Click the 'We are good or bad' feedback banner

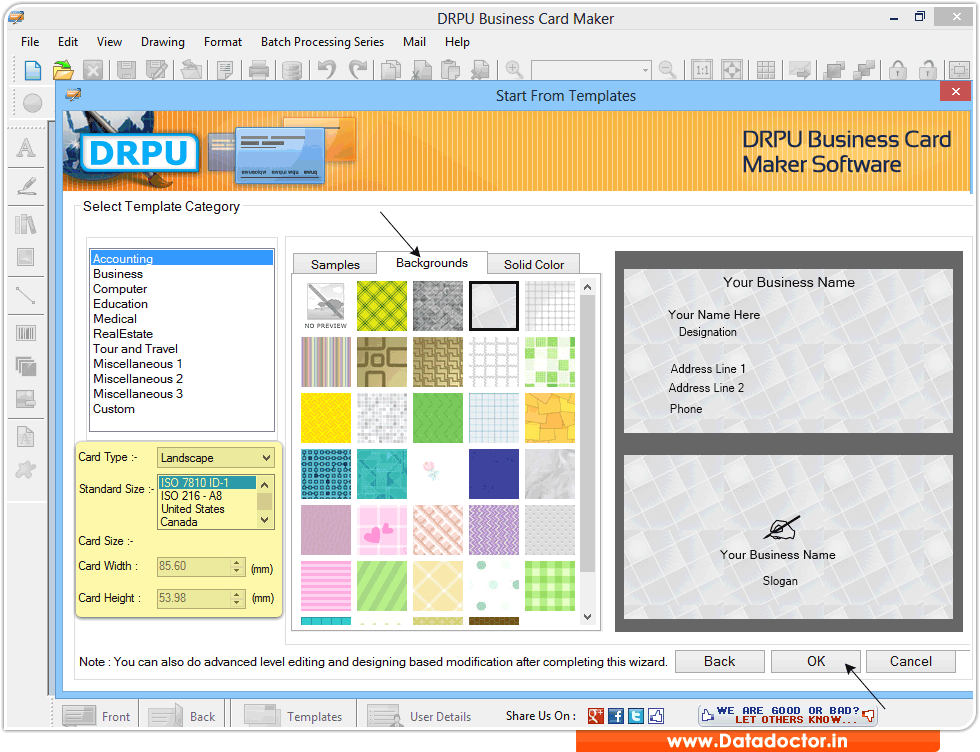tap(788, 715)
